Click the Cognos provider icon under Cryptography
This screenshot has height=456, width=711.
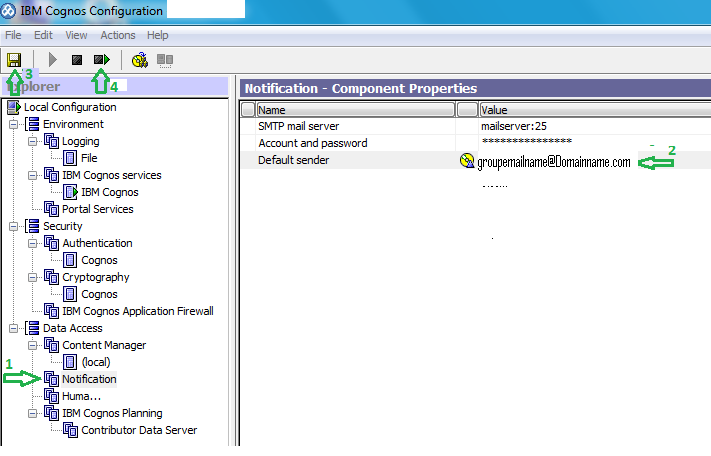70,294
